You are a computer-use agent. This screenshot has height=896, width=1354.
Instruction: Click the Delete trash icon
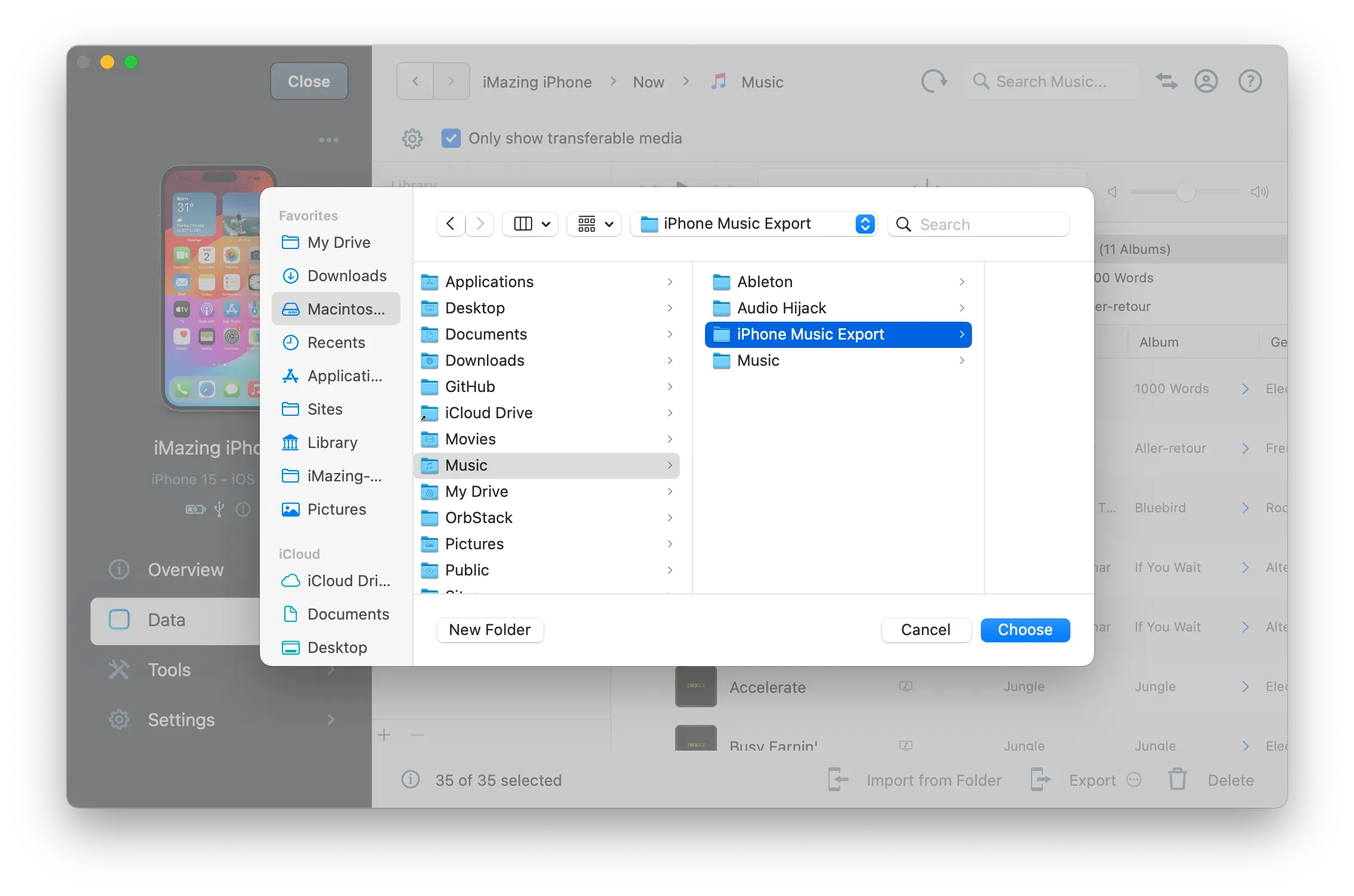pos(1177,779)
